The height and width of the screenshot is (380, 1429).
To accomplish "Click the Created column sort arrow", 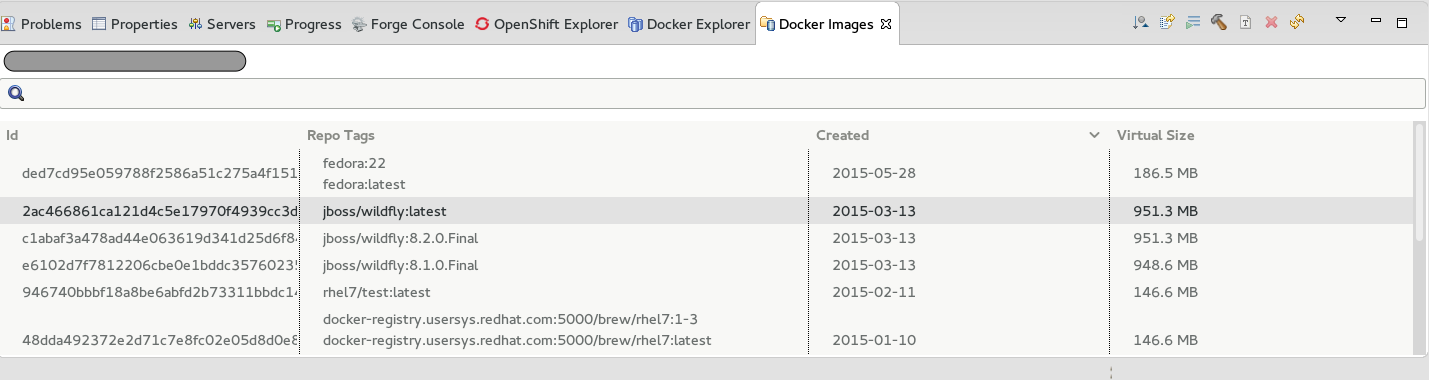I will 1094,135.
